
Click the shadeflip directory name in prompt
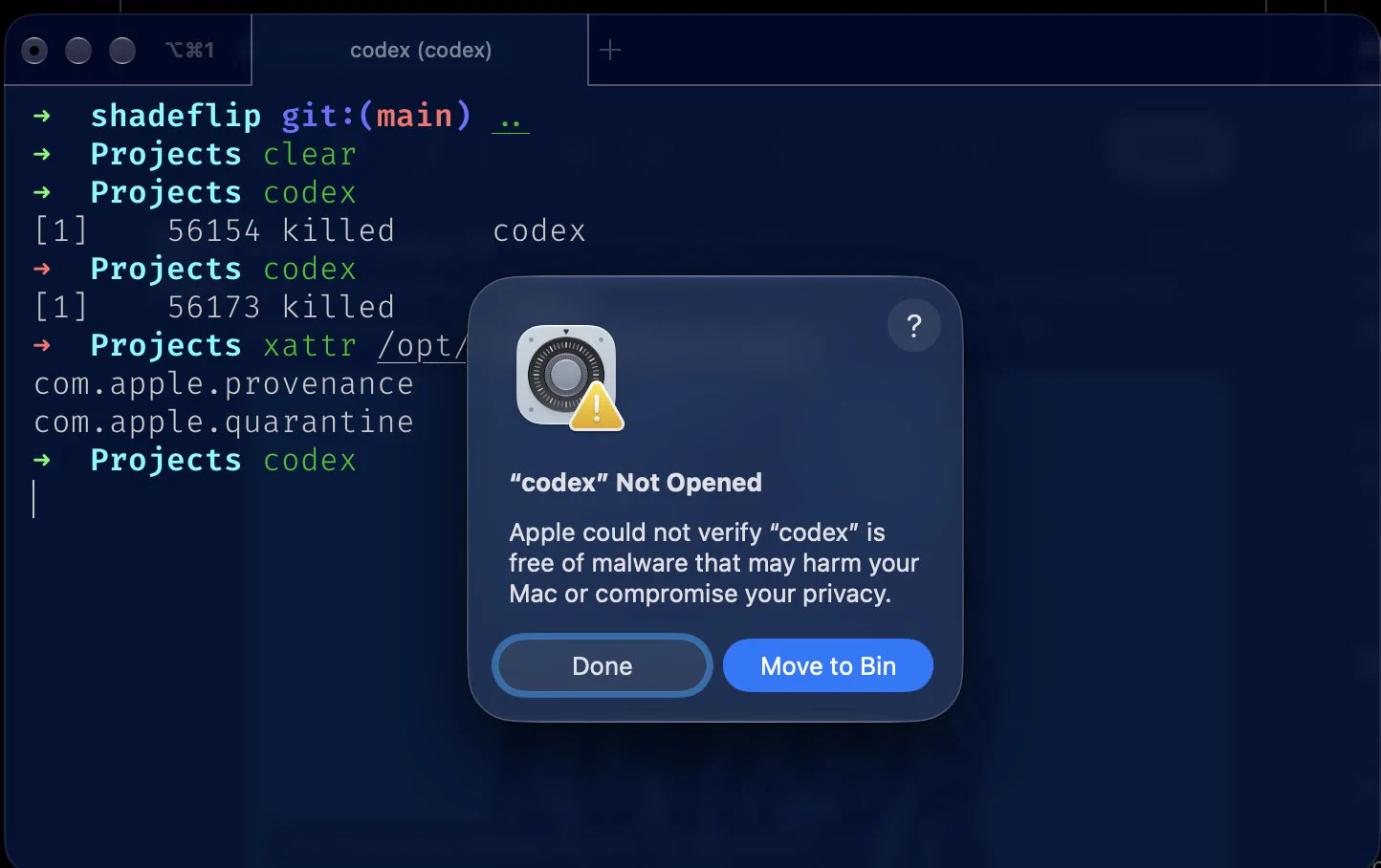[x=175, y=116]
